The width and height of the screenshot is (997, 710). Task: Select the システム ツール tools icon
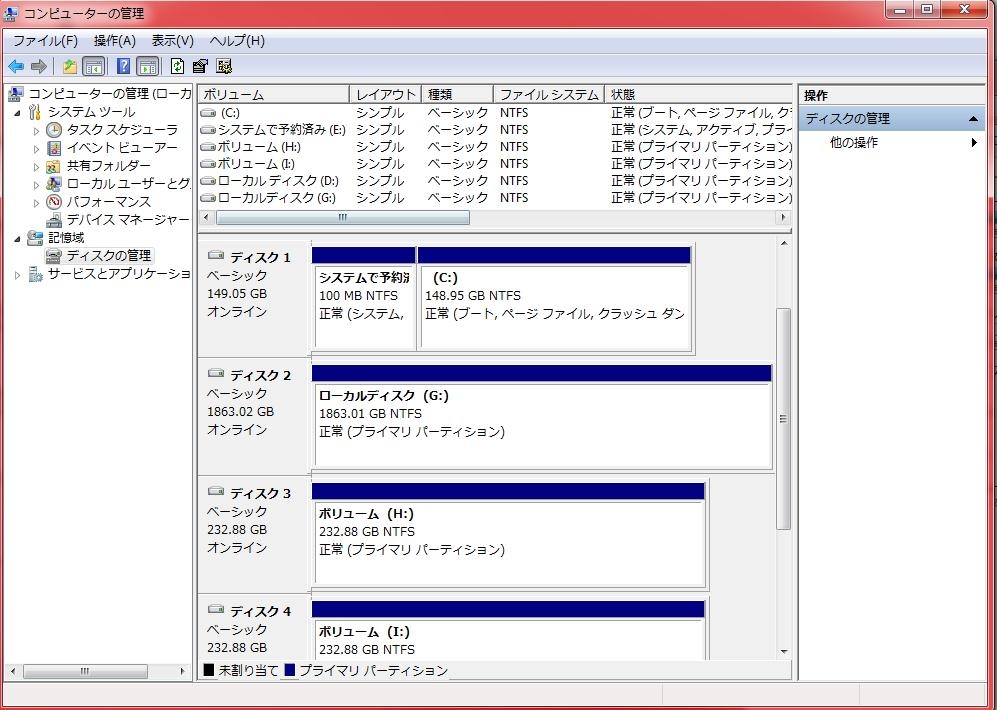[35, 113]
